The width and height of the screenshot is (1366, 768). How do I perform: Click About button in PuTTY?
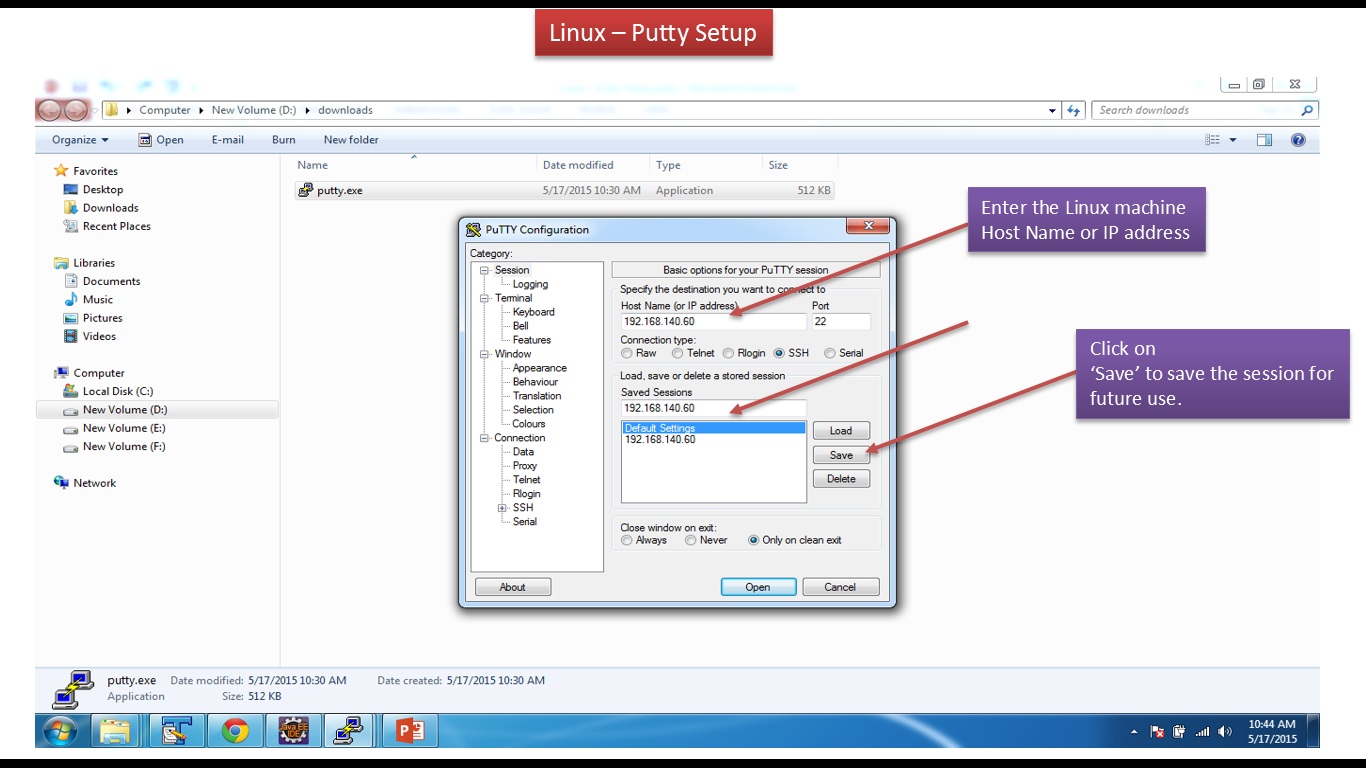(x=513, y=587)
